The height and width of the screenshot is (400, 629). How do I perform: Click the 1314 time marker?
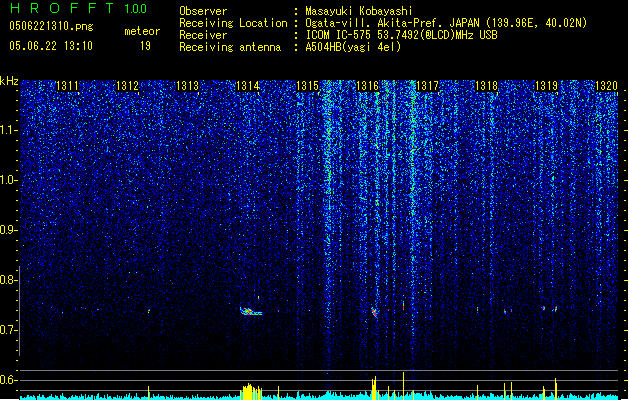point(248,86)
